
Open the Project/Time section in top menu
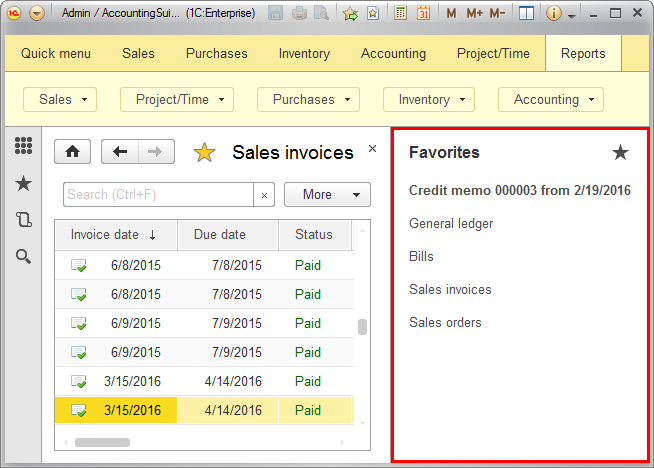pos(493,53)
